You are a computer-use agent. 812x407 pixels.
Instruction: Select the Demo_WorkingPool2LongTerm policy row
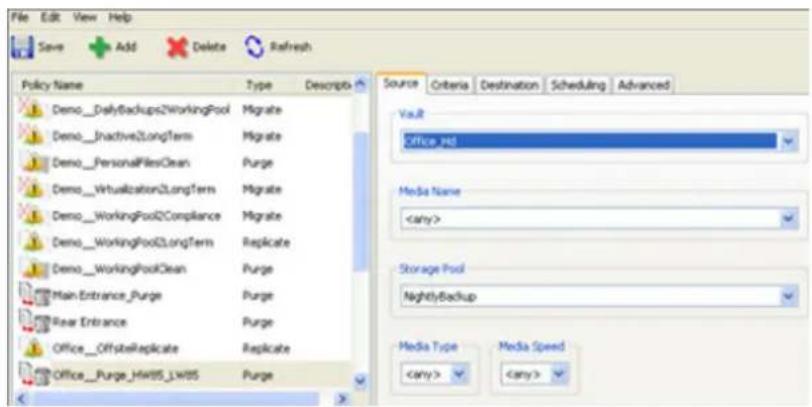click(x=184, y=242)
